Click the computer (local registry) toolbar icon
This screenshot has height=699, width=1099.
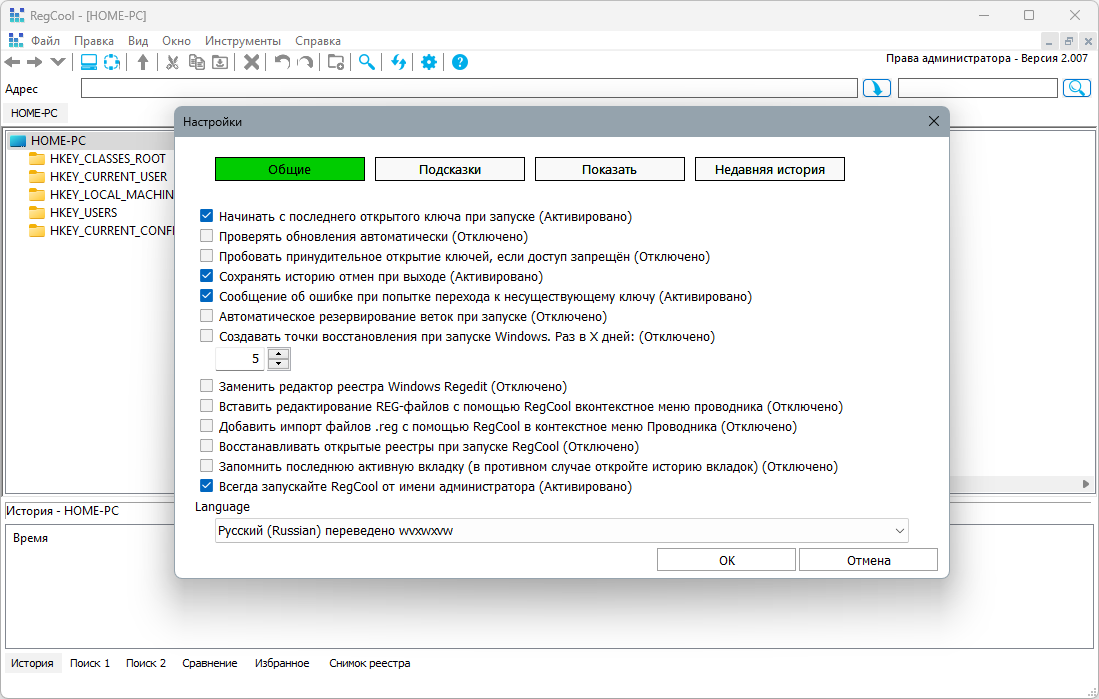[x=89, y=62]
